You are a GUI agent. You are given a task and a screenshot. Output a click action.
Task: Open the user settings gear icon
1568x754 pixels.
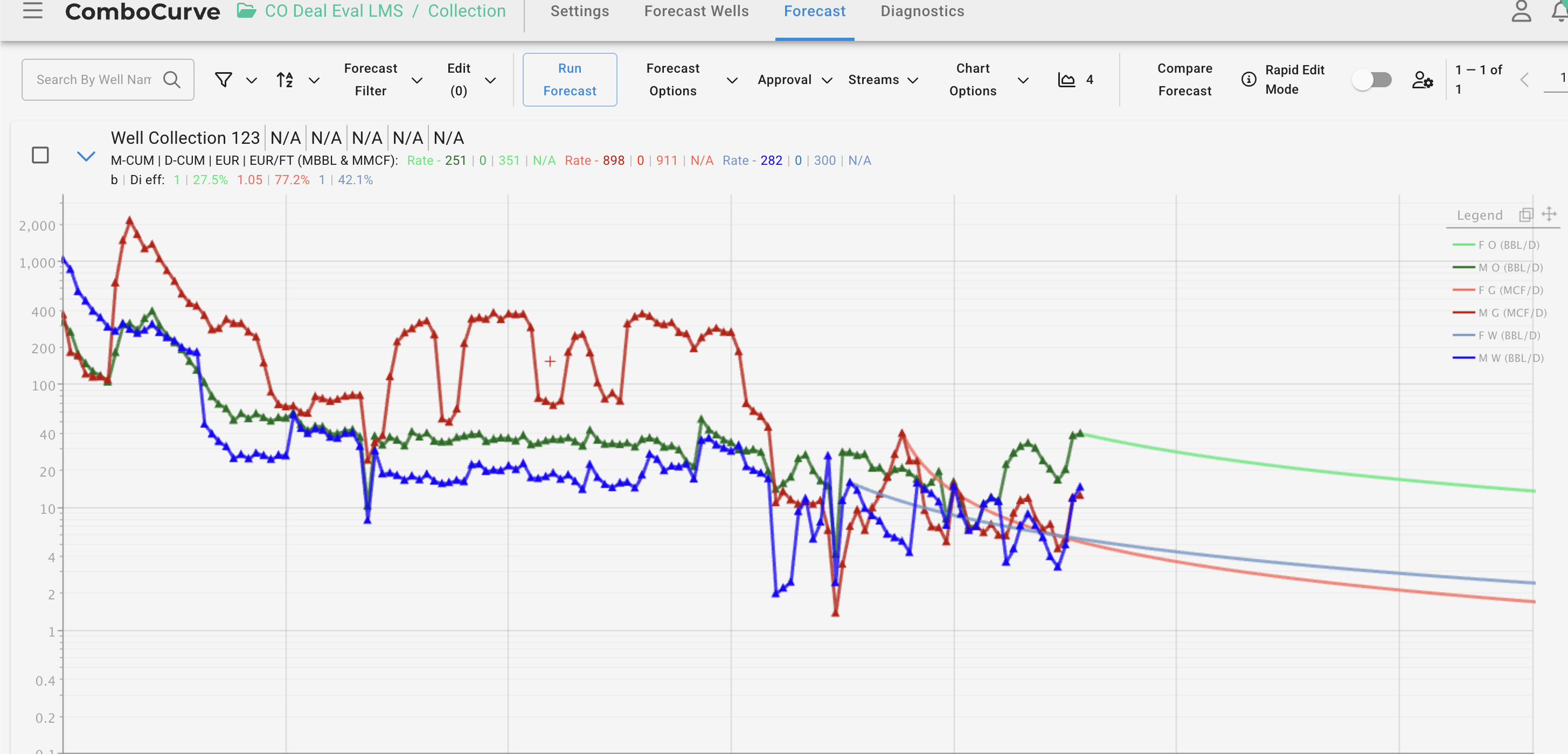pyautogui.click(x=1422, y=80)
